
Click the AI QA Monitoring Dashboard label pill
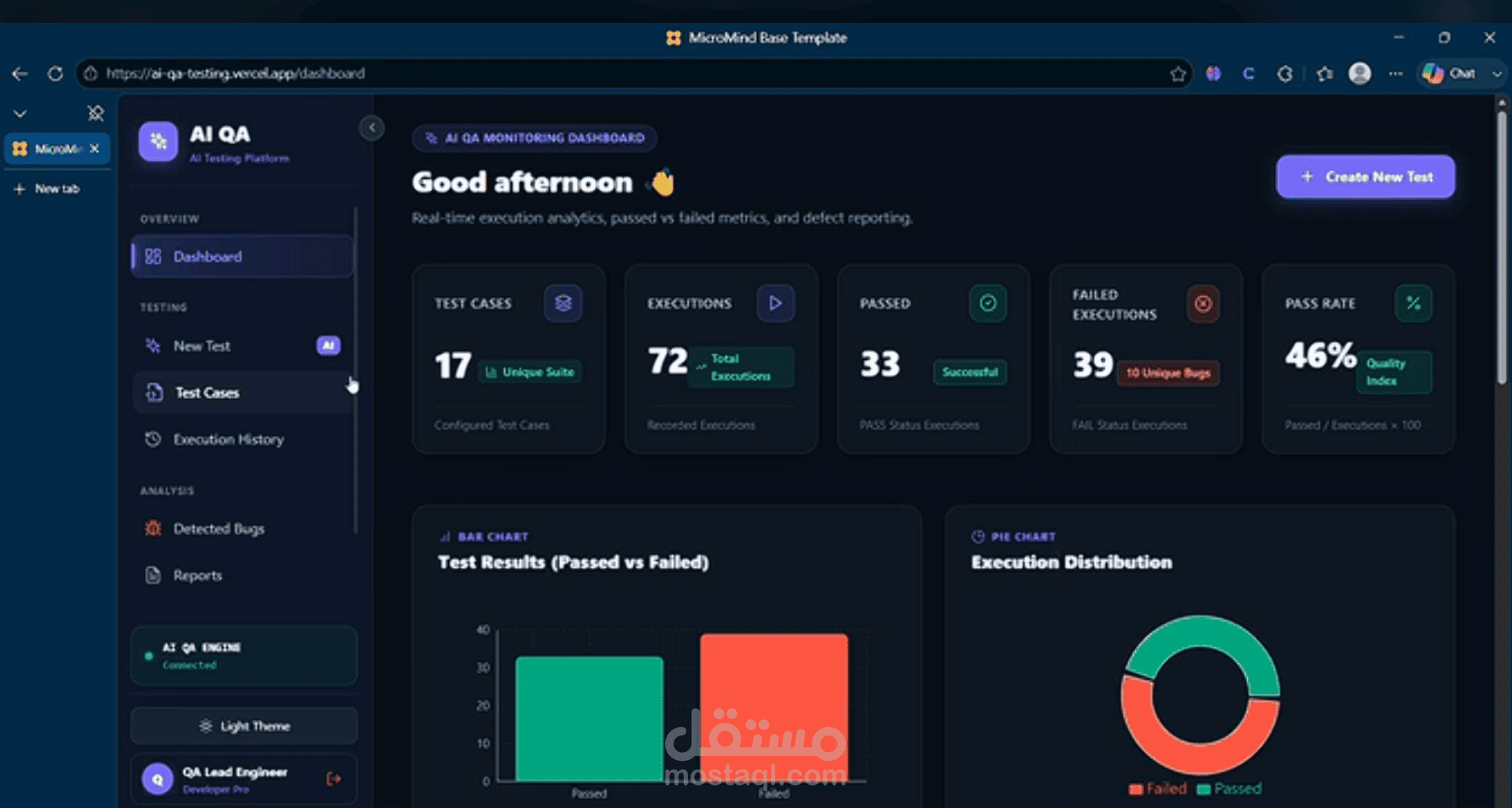(x=535, y=138)
